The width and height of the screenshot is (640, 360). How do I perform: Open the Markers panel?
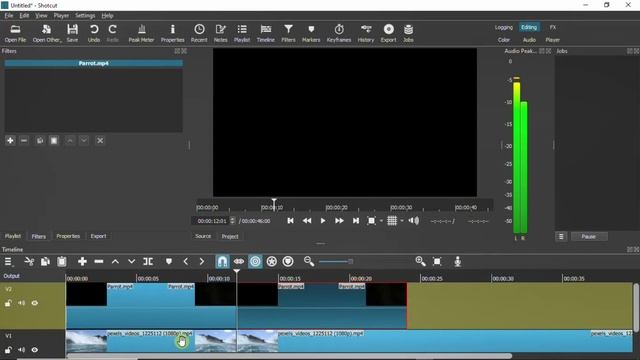tap(311, 33)
